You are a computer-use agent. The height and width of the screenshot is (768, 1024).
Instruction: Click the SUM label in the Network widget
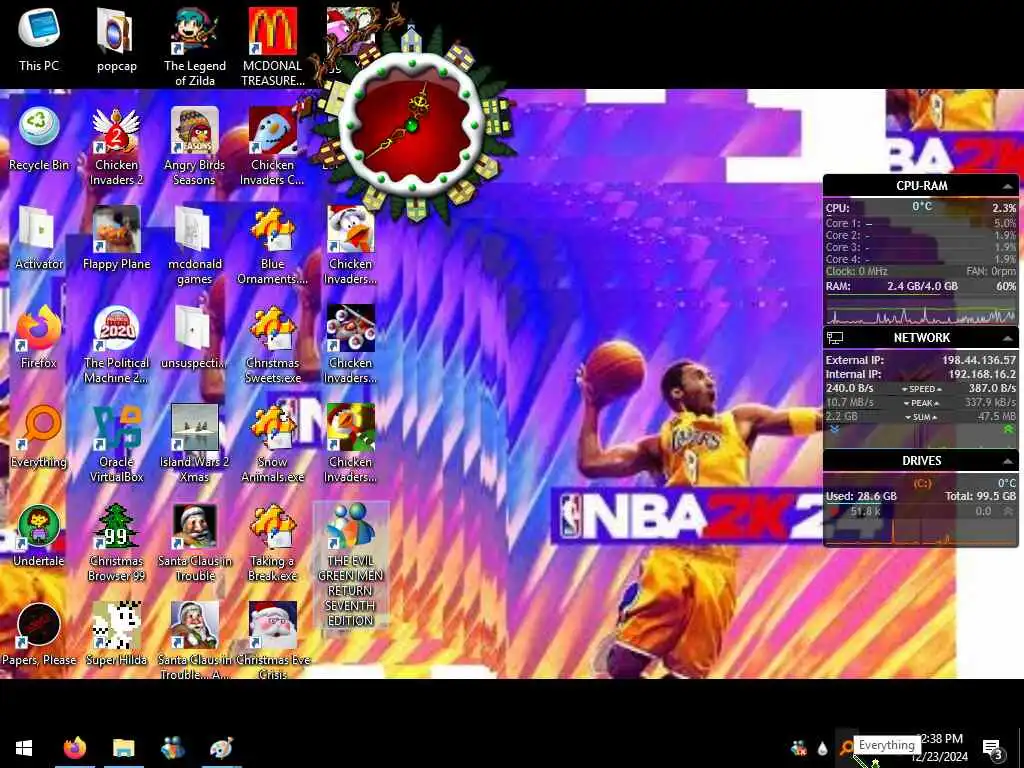click(921, 417)
